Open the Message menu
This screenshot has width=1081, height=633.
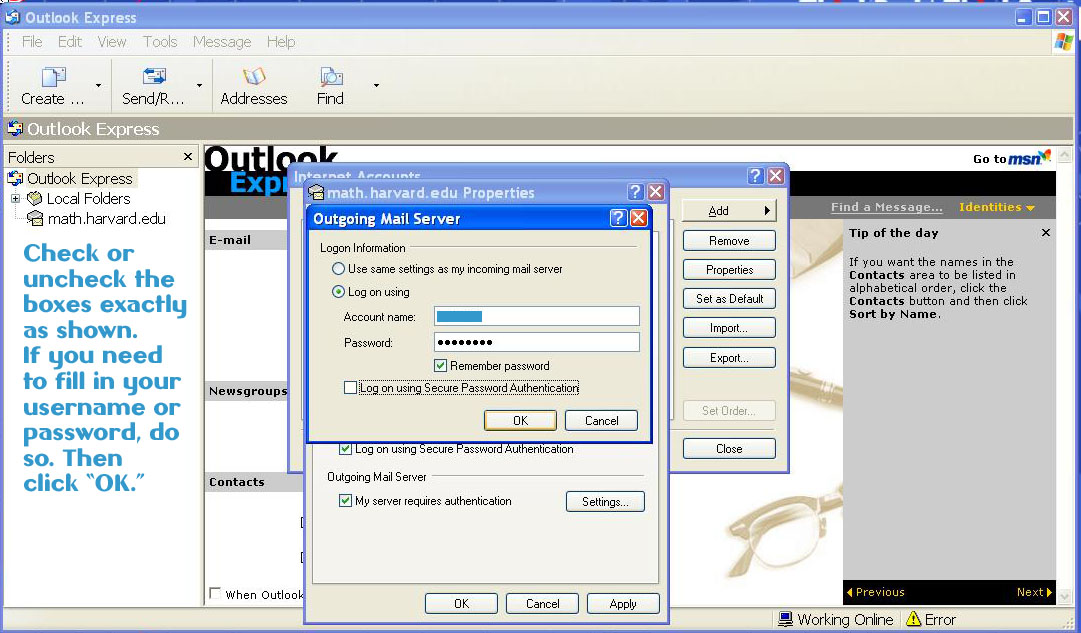pos(222,42)
